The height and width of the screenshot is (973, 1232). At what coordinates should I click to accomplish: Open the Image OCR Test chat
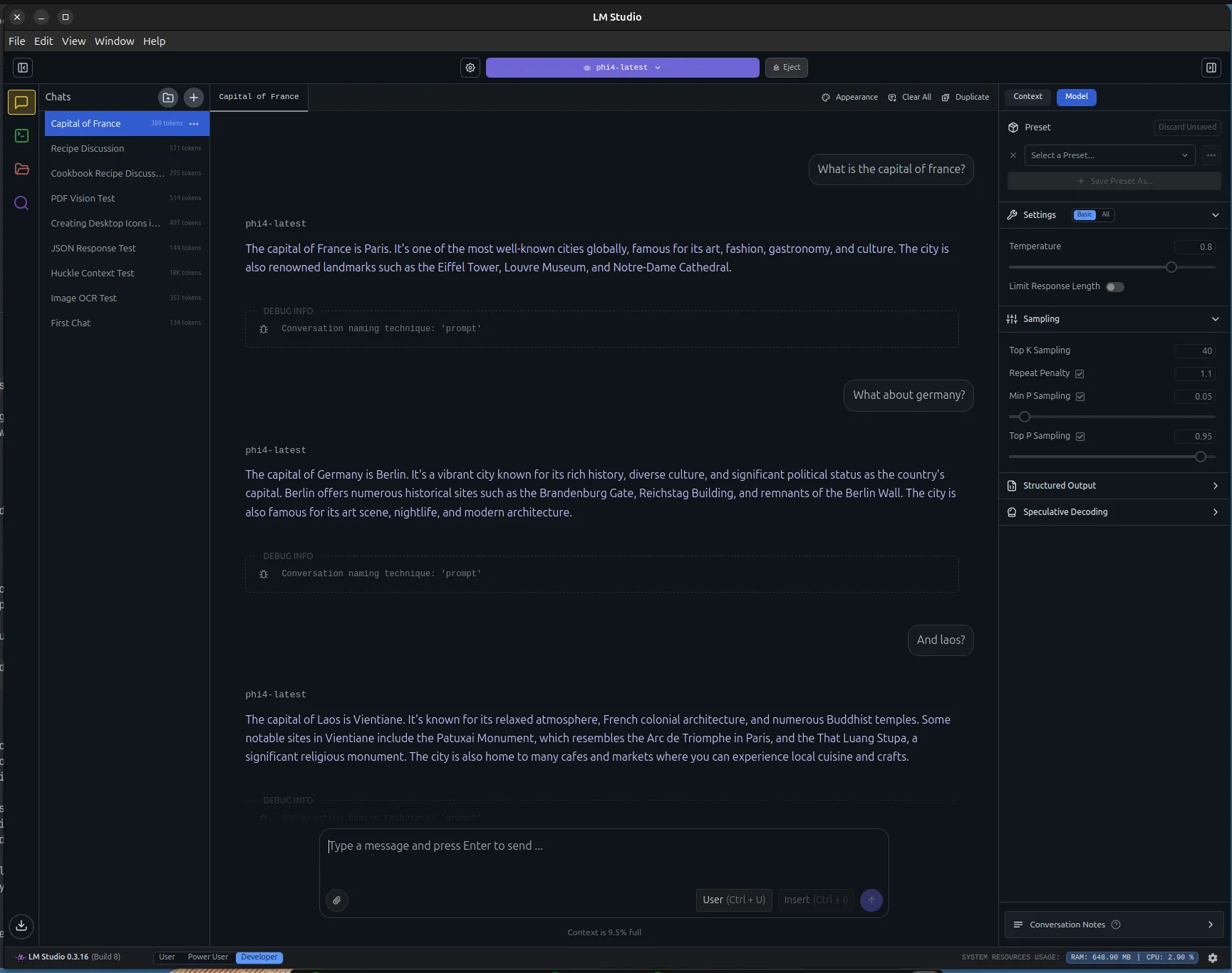coord(127,298)
